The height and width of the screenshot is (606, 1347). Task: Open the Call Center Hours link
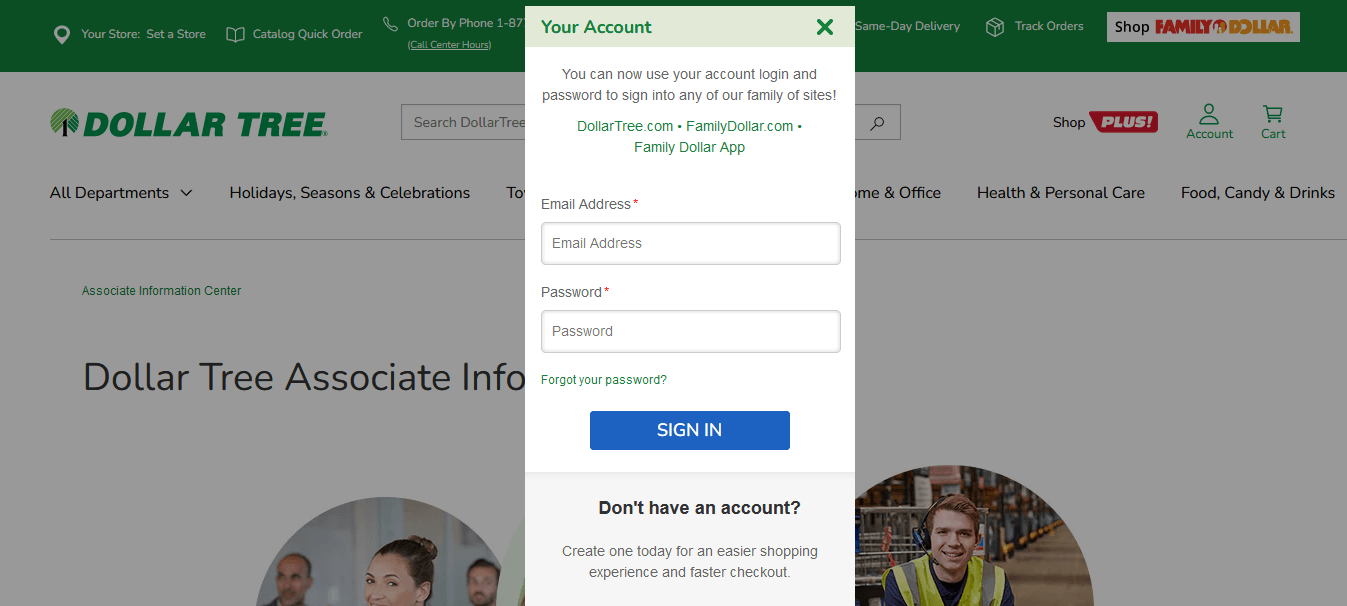point(449,45)
